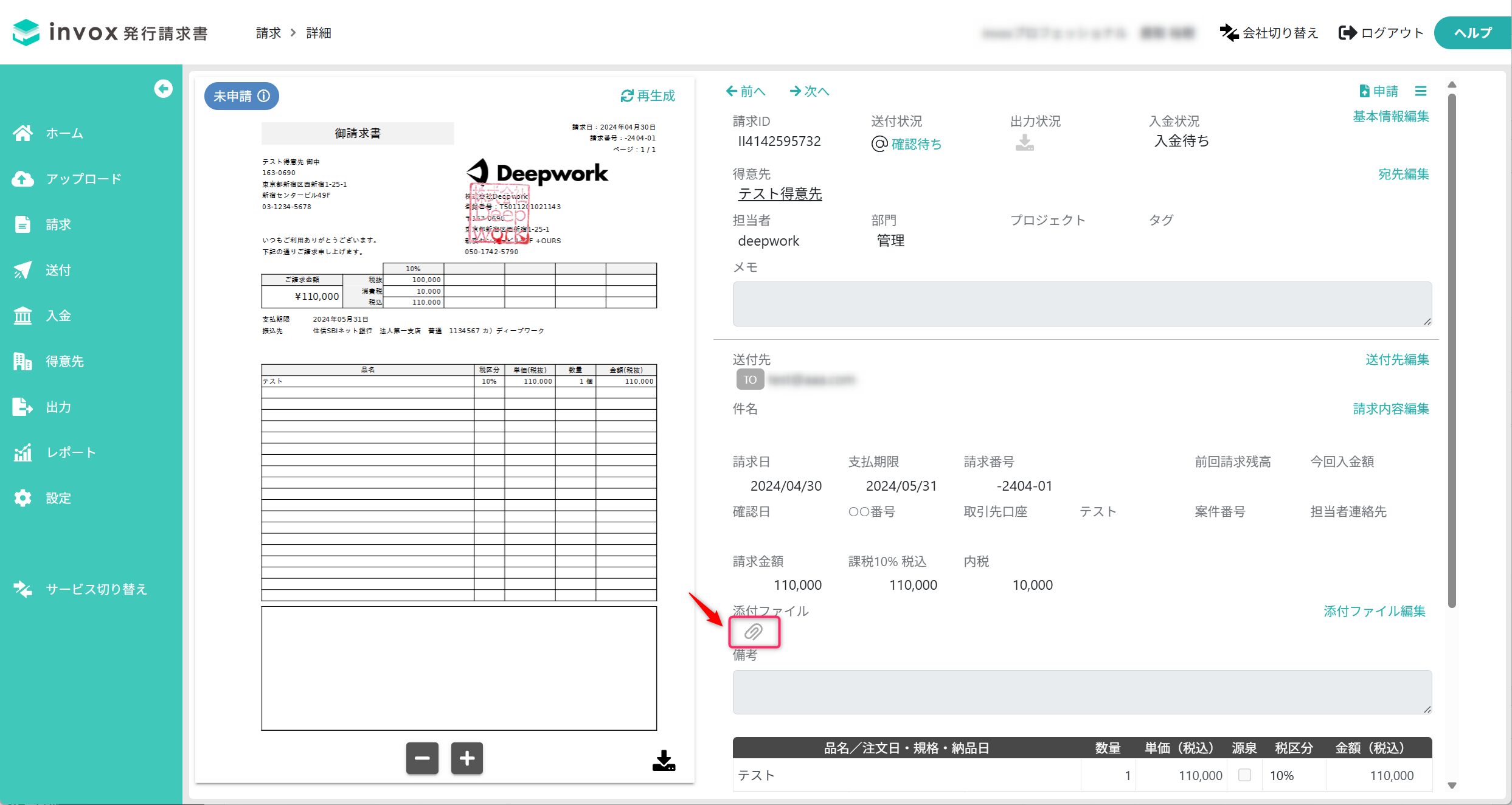The height and width of the screenshot is (805, 1512).
Task: Click the 請求ID value II4142595732
Action: [x=779, y=141]
